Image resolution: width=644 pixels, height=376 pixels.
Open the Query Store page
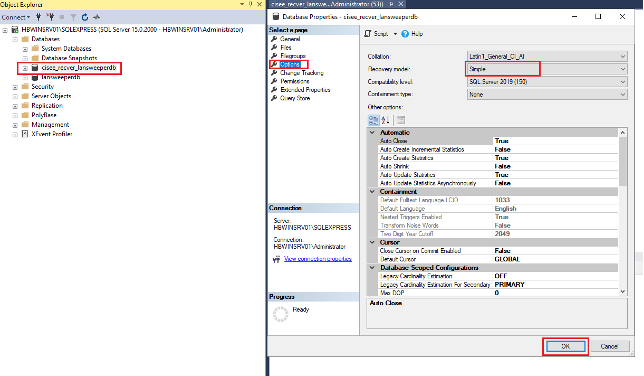[x=295, y=98]
